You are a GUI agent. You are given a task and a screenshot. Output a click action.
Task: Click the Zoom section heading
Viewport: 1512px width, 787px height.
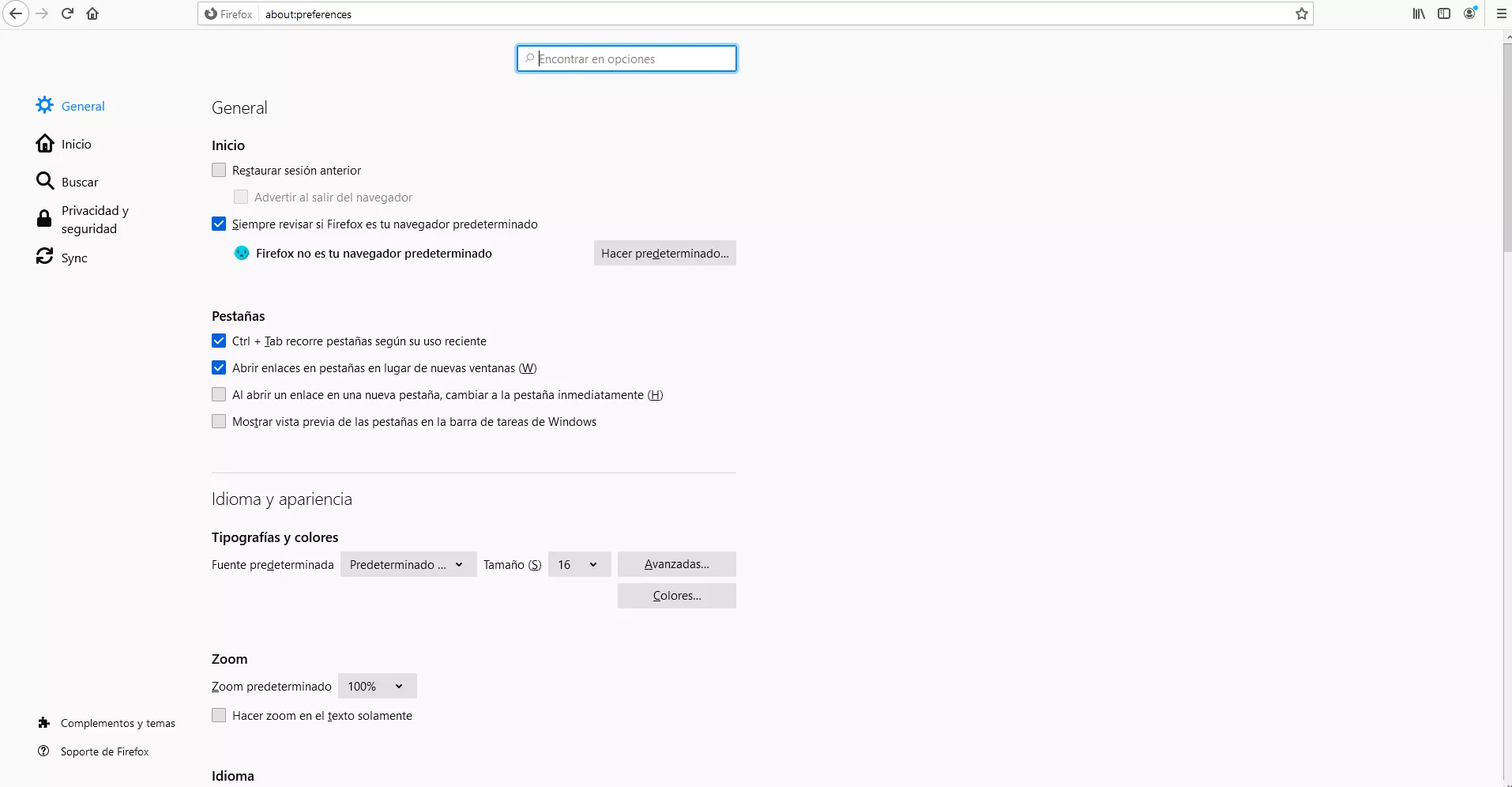point(230,659)
